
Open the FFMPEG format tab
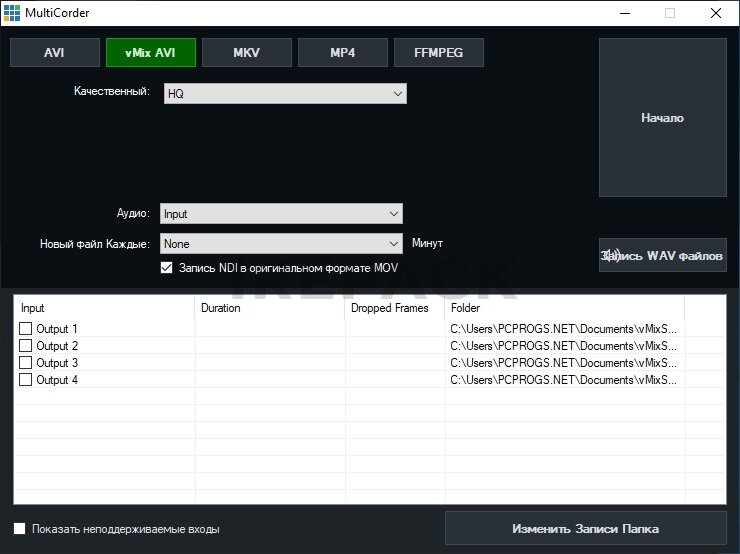point(438,53)
